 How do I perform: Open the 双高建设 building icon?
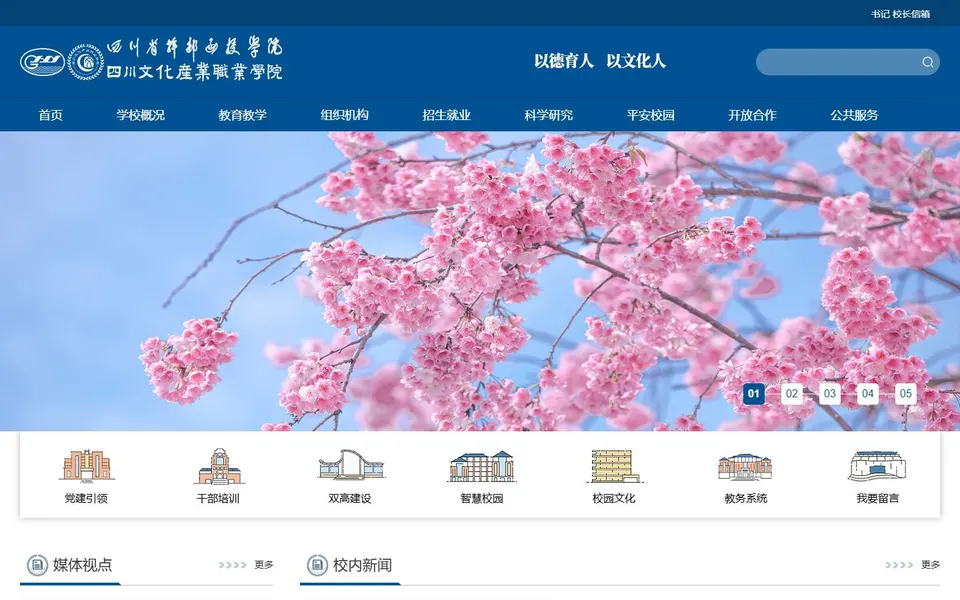tap(351, 465)
